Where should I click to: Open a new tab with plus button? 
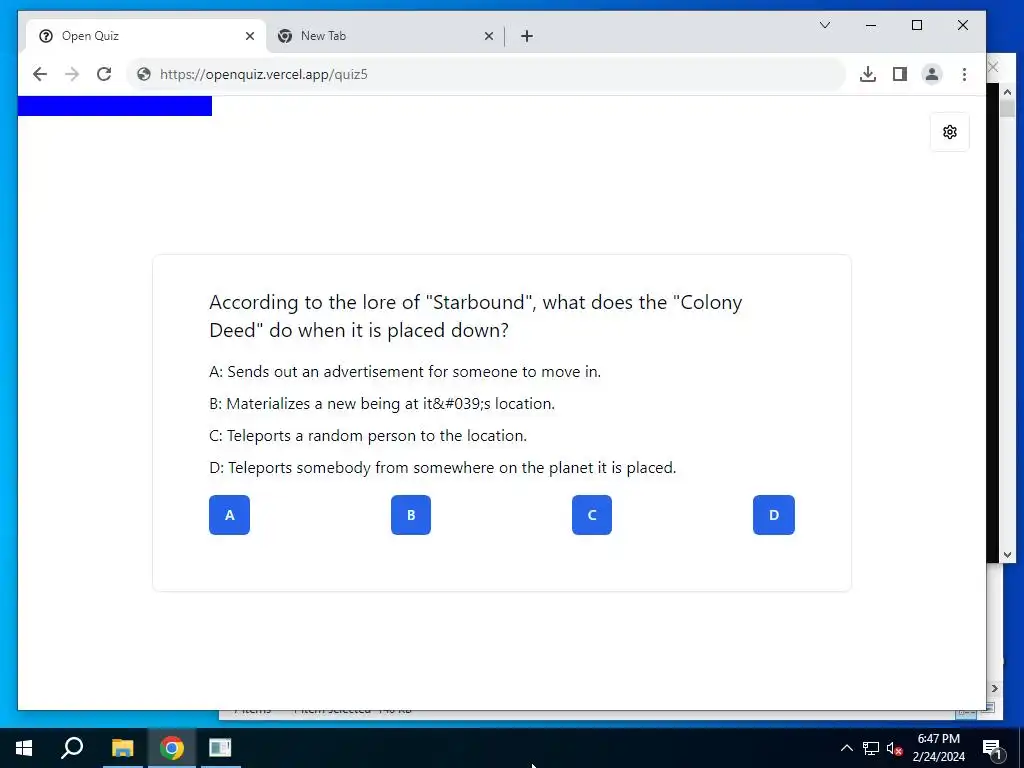tap(527, 36)
